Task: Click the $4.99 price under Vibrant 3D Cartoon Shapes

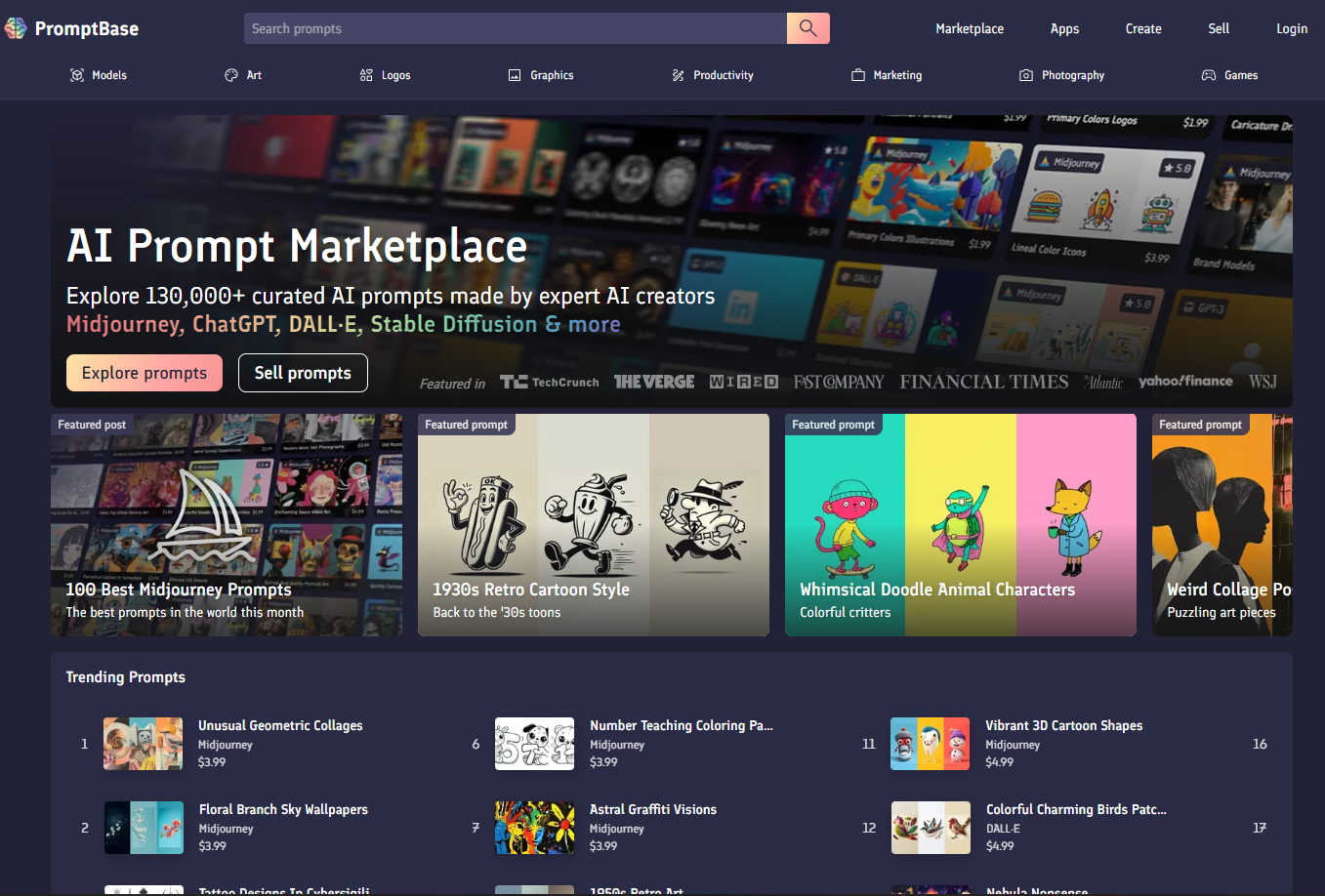Action: [x=1000, y=762]
